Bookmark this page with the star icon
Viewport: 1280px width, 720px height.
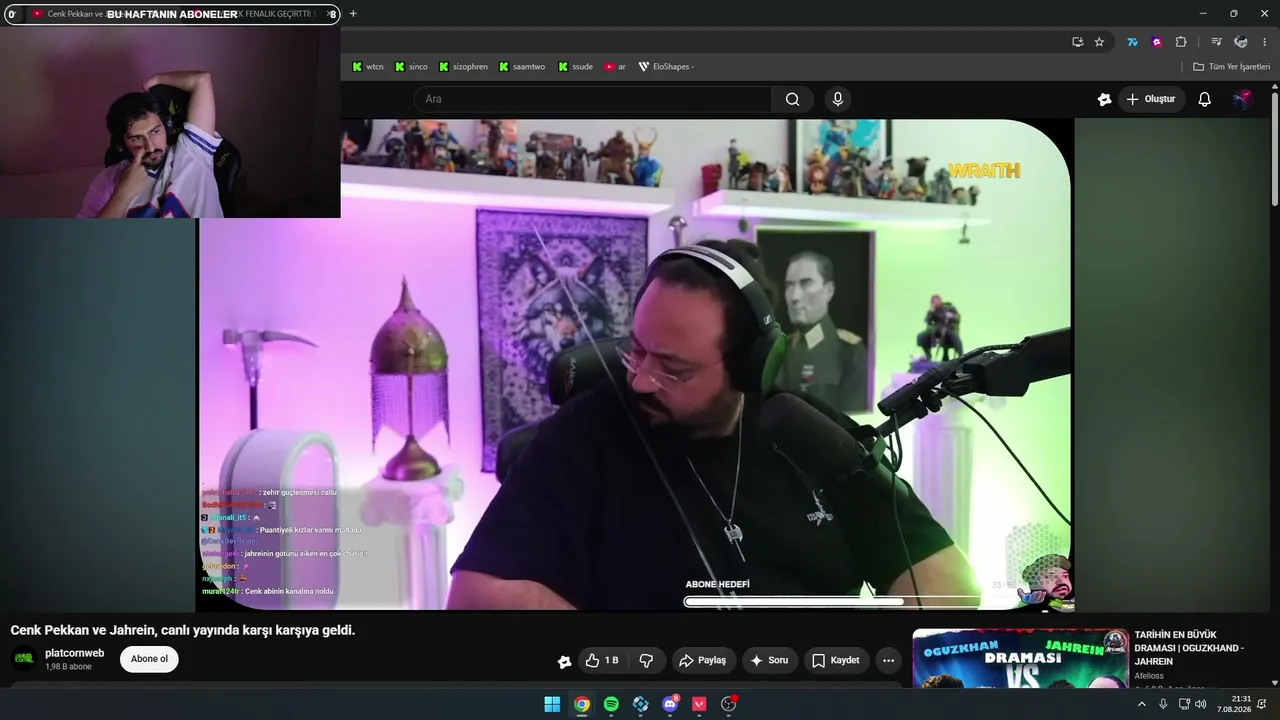tap(1099, 42)
